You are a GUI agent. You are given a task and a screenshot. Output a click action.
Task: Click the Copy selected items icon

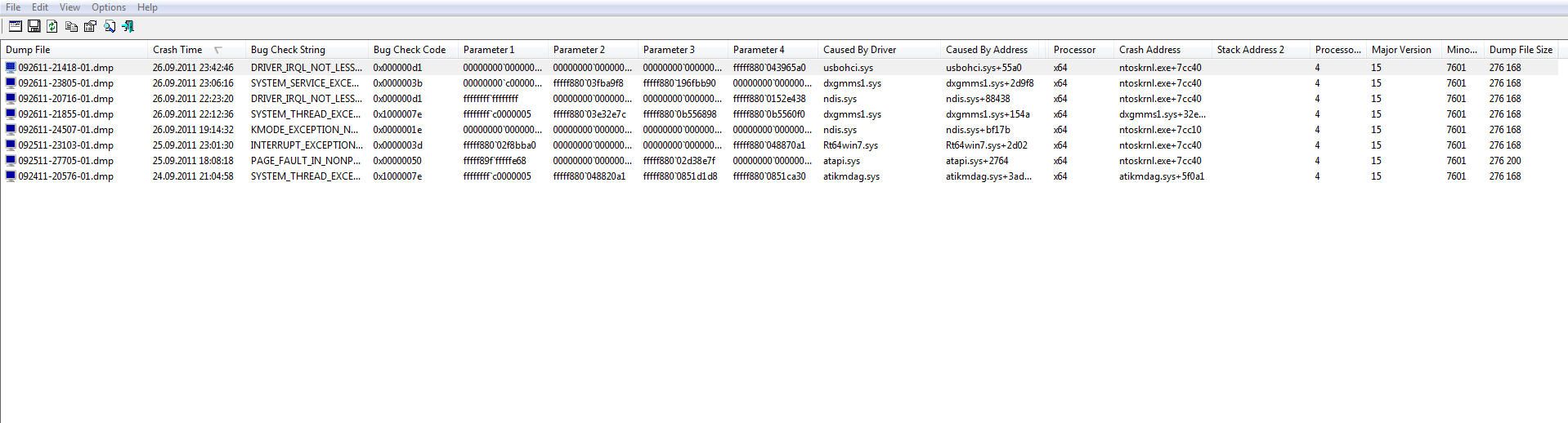coord(71,26)
